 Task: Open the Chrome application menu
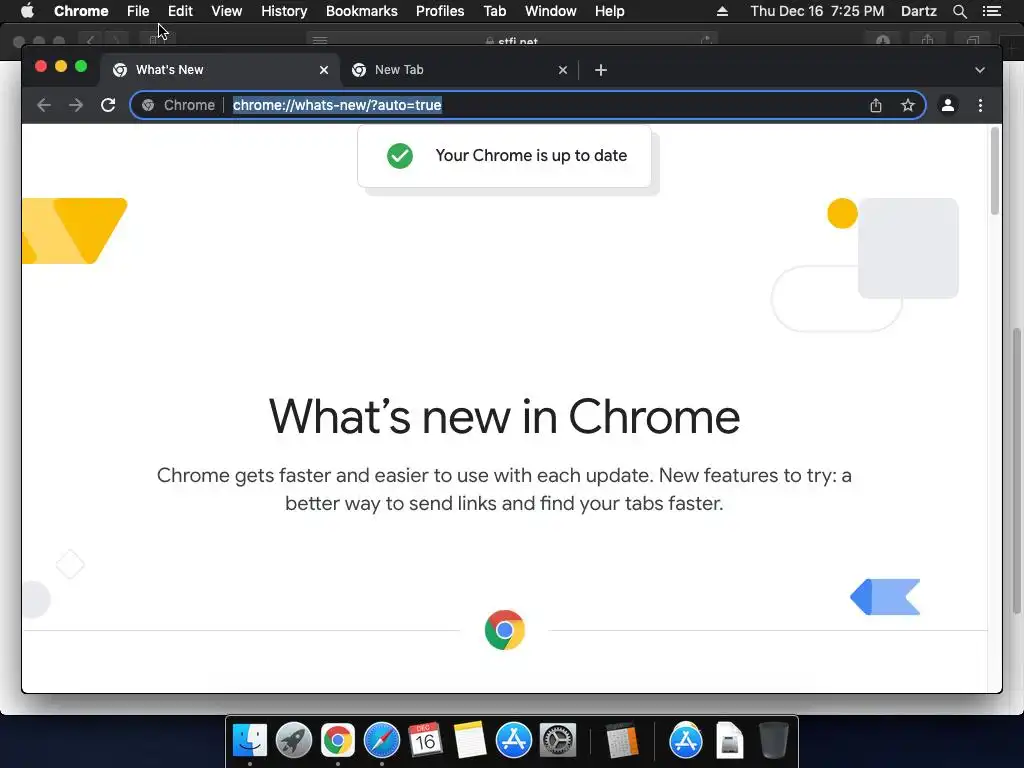click(81, 11)
